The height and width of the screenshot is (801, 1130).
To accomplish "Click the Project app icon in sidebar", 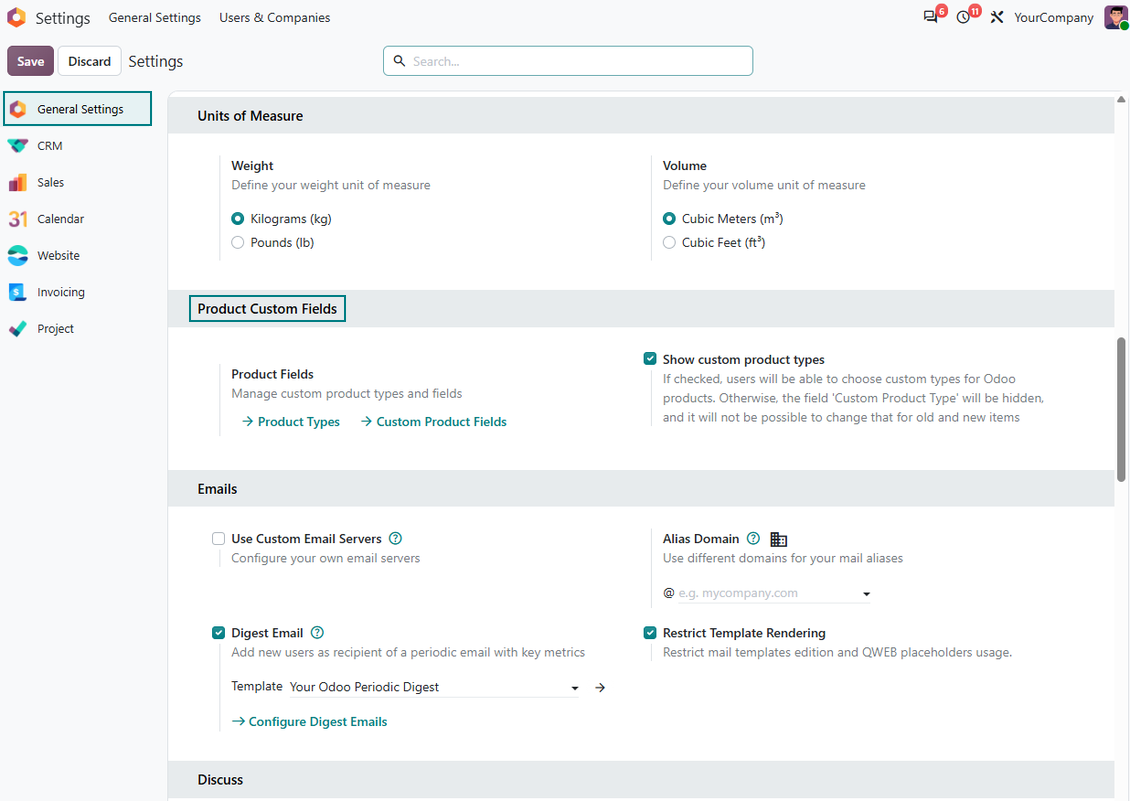I will click(x=18, y=329).
